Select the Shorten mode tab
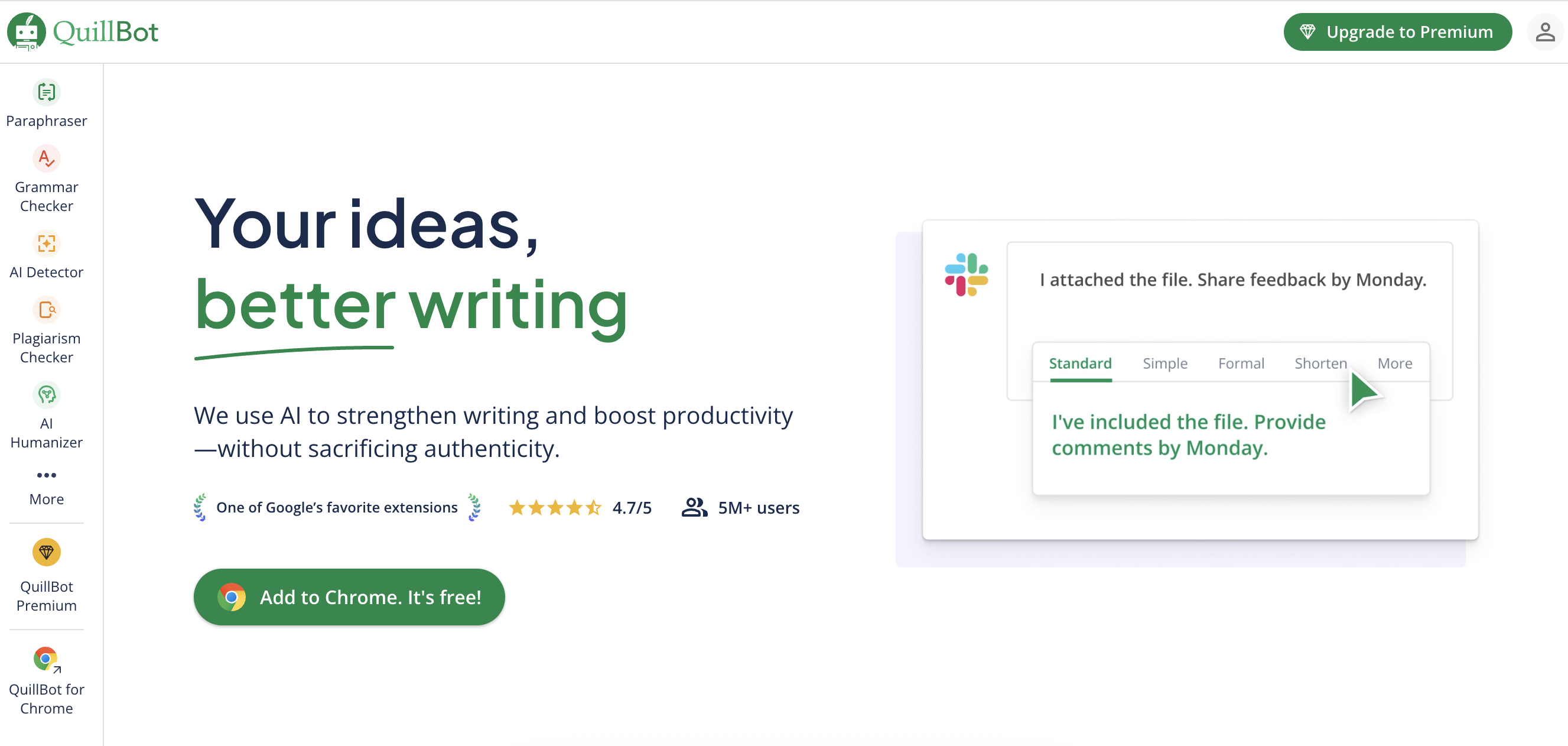Viewport: 1568px width, 746px height. pyautogui.click(x=1320, y=364)
